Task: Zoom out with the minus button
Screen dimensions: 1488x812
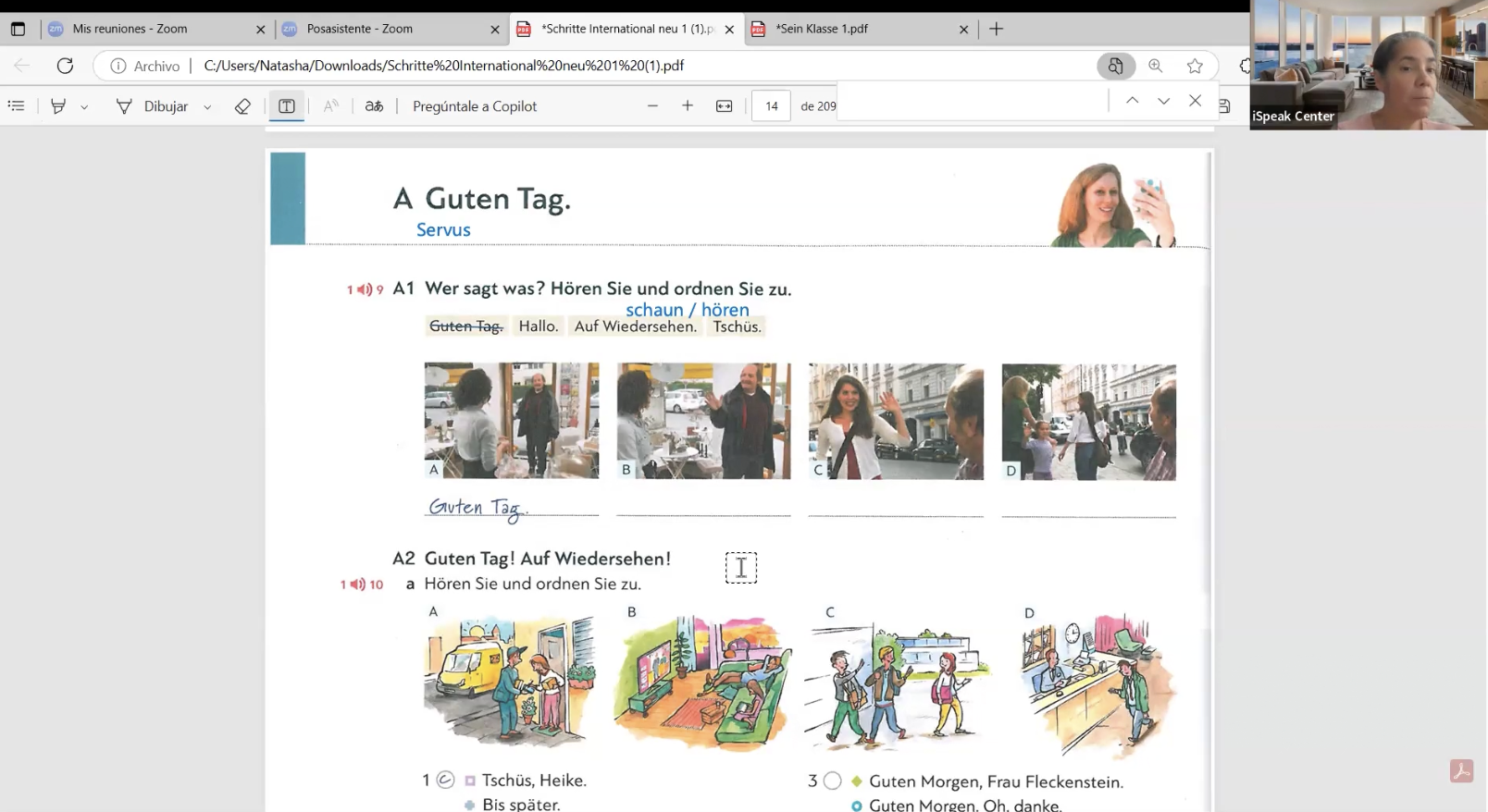Action: (x=652, y=106)
